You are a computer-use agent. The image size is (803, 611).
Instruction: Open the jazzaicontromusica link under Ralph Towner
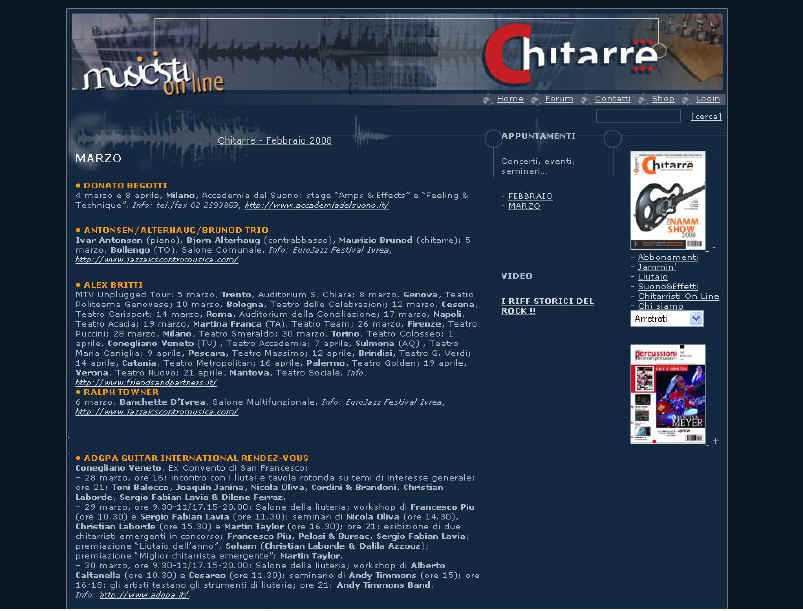pos(157,411)
